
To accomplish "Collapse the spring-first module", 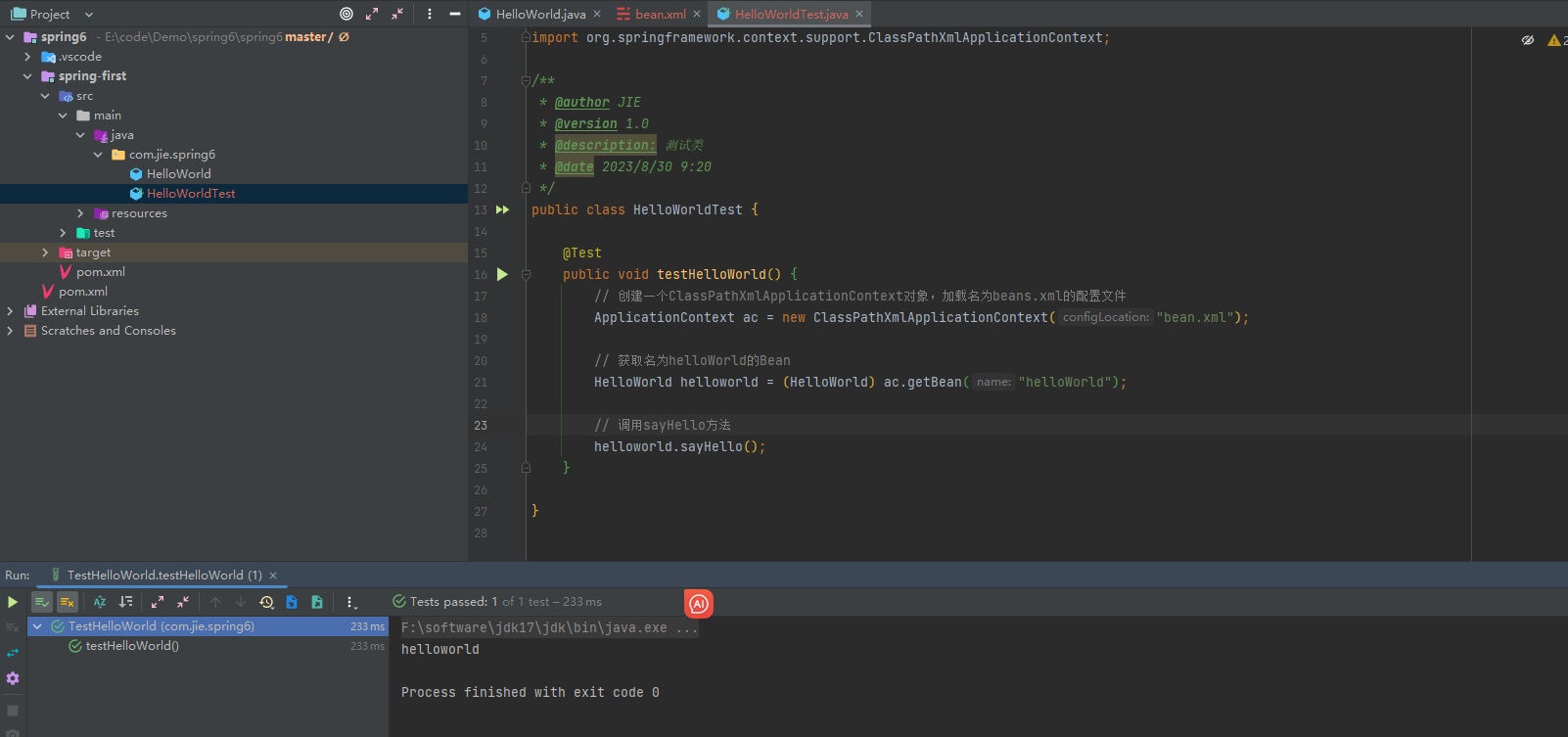I will (x=27, y=76).
